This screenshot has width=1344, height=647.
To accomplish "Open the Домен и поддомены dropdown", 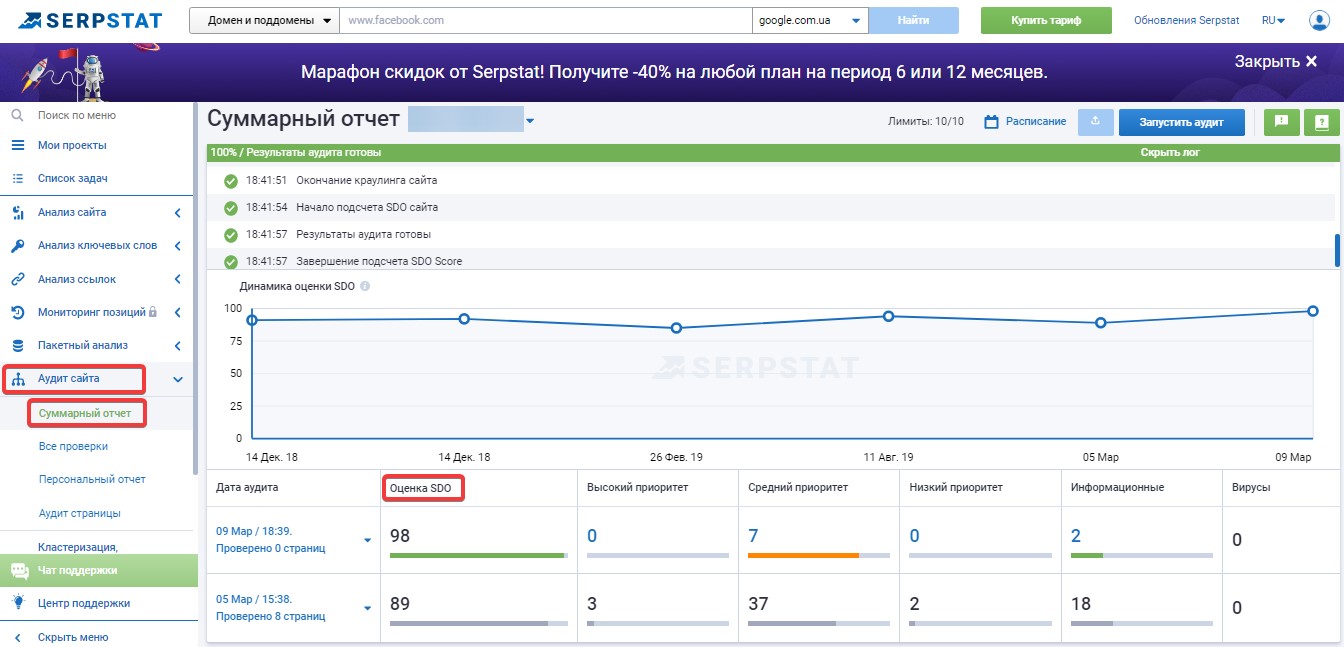I will (x=264, y=20).
